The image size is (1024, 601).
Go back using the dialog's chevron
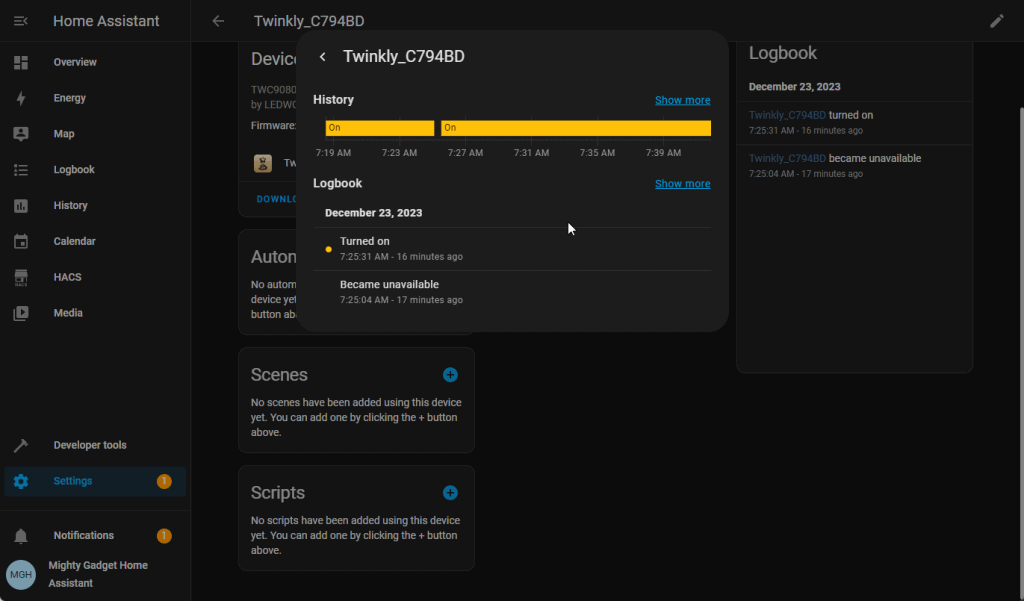[322, 57]
